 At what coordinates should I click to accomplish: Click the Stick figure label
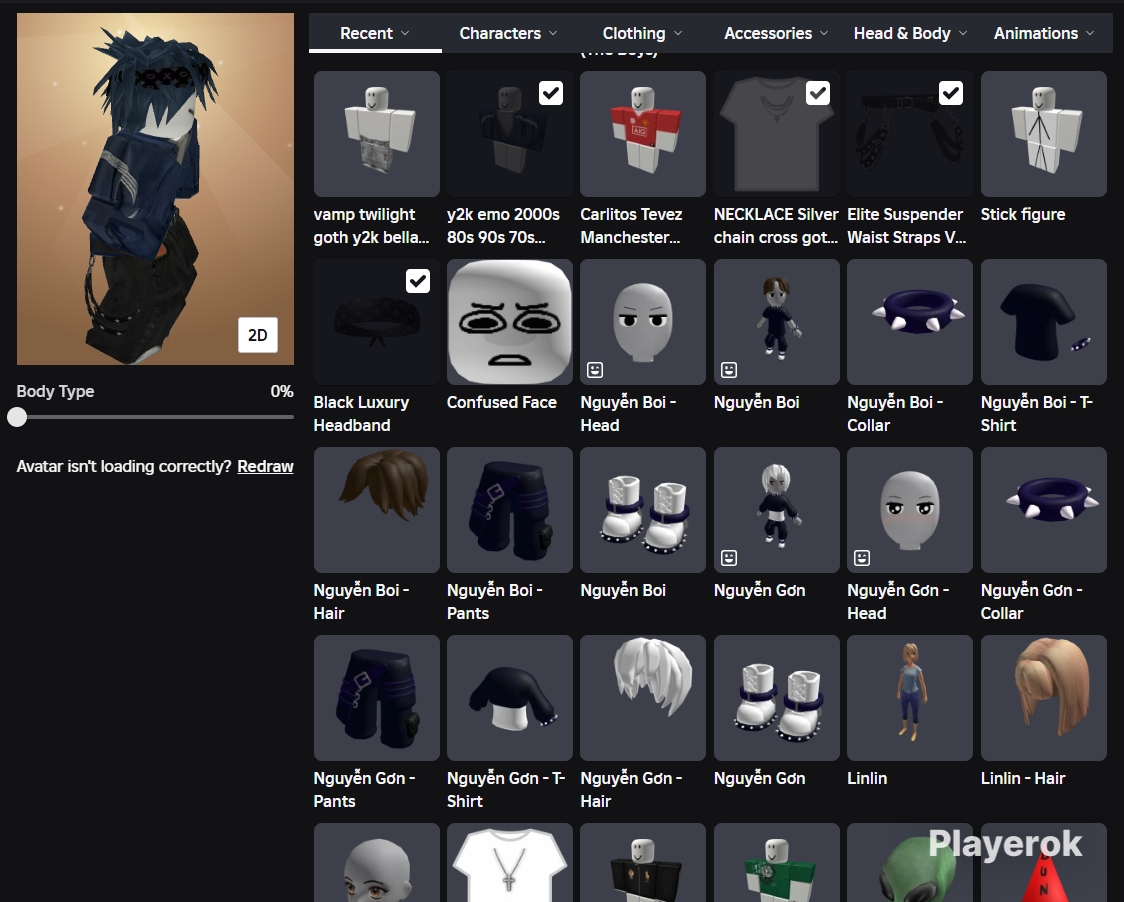click(x=1023, y=214)
